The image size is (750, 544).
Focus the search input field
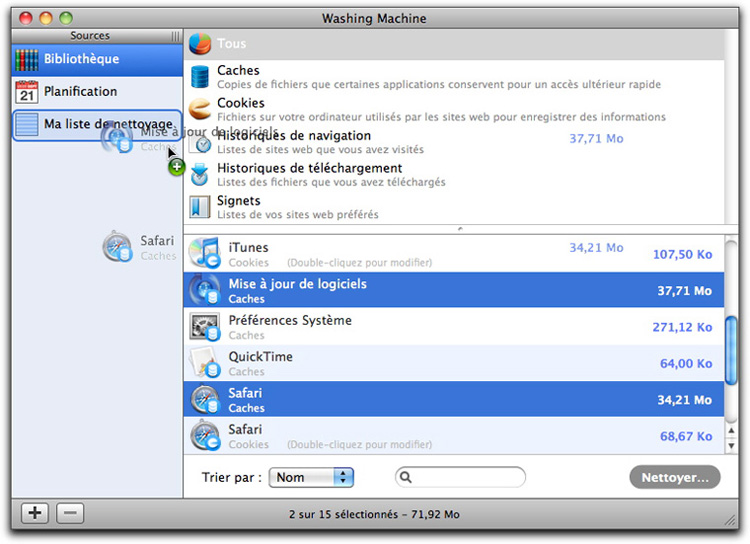click(x=460, y=477)
